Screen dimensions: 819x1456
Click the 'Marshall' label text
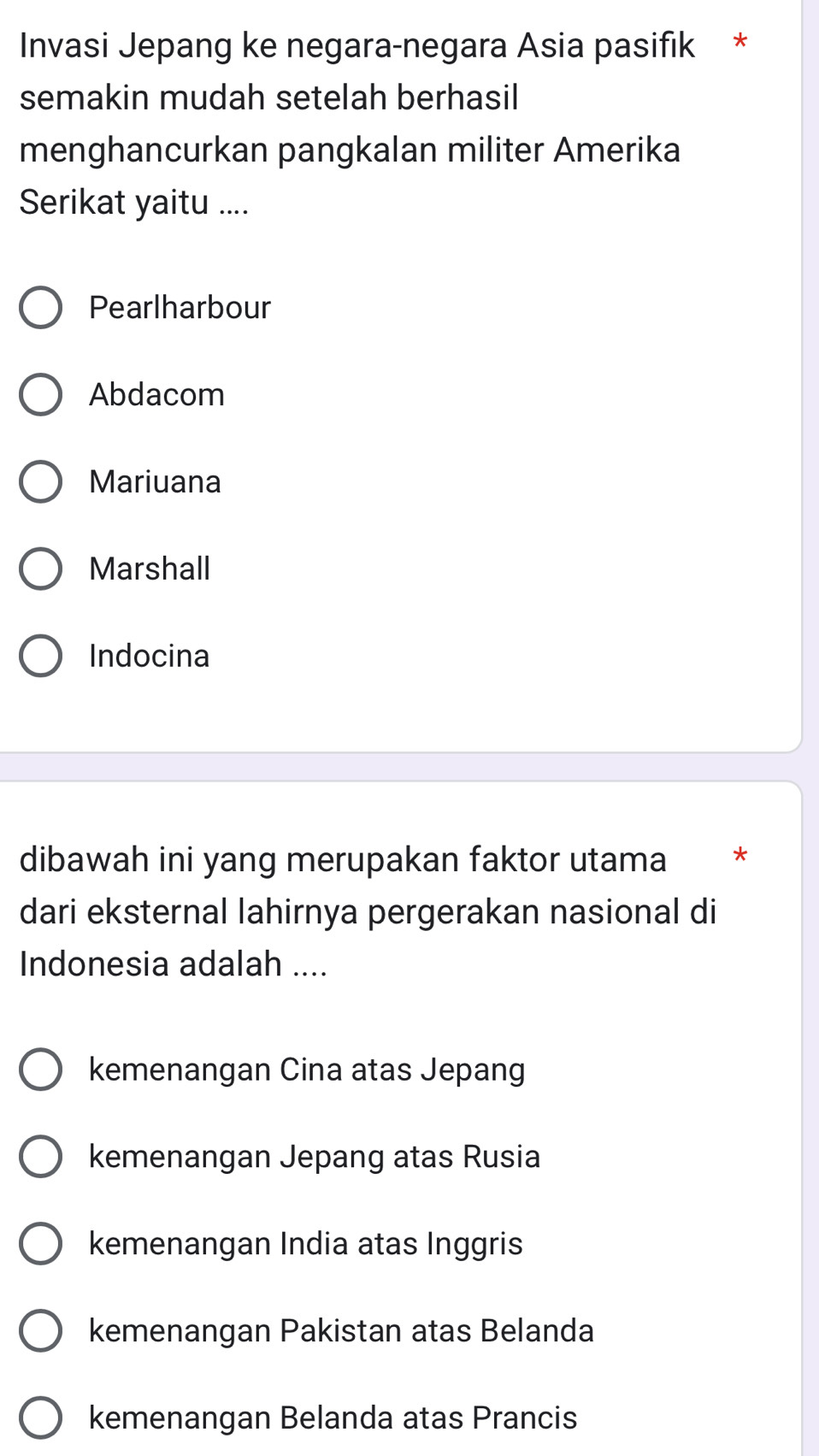click(150, 569)
